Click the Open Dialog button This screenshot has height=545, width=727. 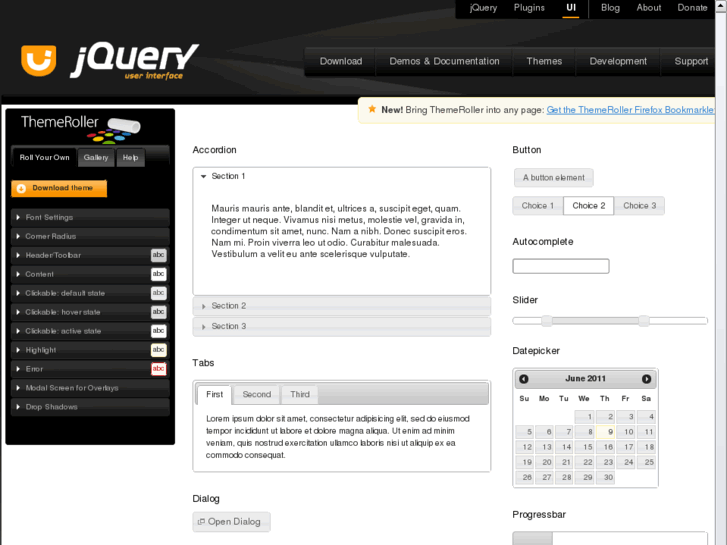231,522
